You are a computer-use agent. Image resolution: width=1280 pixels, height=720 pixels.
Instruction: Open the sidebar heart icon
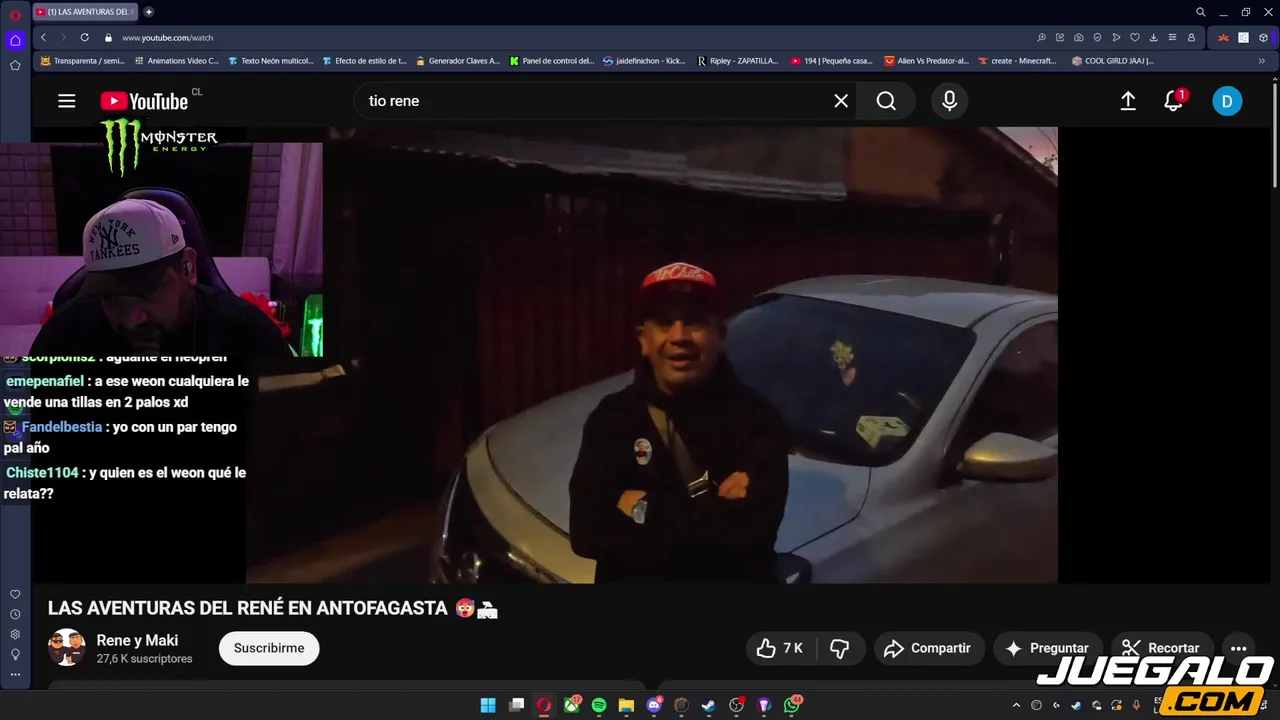click(15, 594)
